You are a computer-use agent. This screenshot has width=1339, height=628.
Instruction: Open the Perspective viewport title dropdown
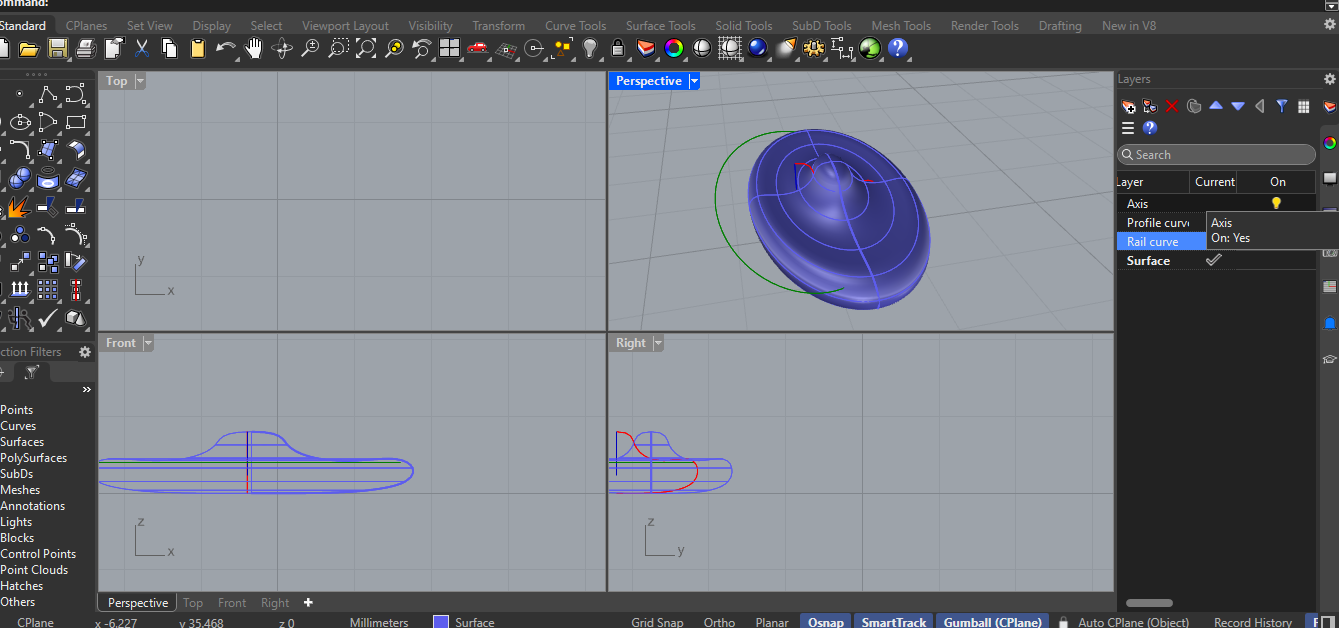pos(694,81)
